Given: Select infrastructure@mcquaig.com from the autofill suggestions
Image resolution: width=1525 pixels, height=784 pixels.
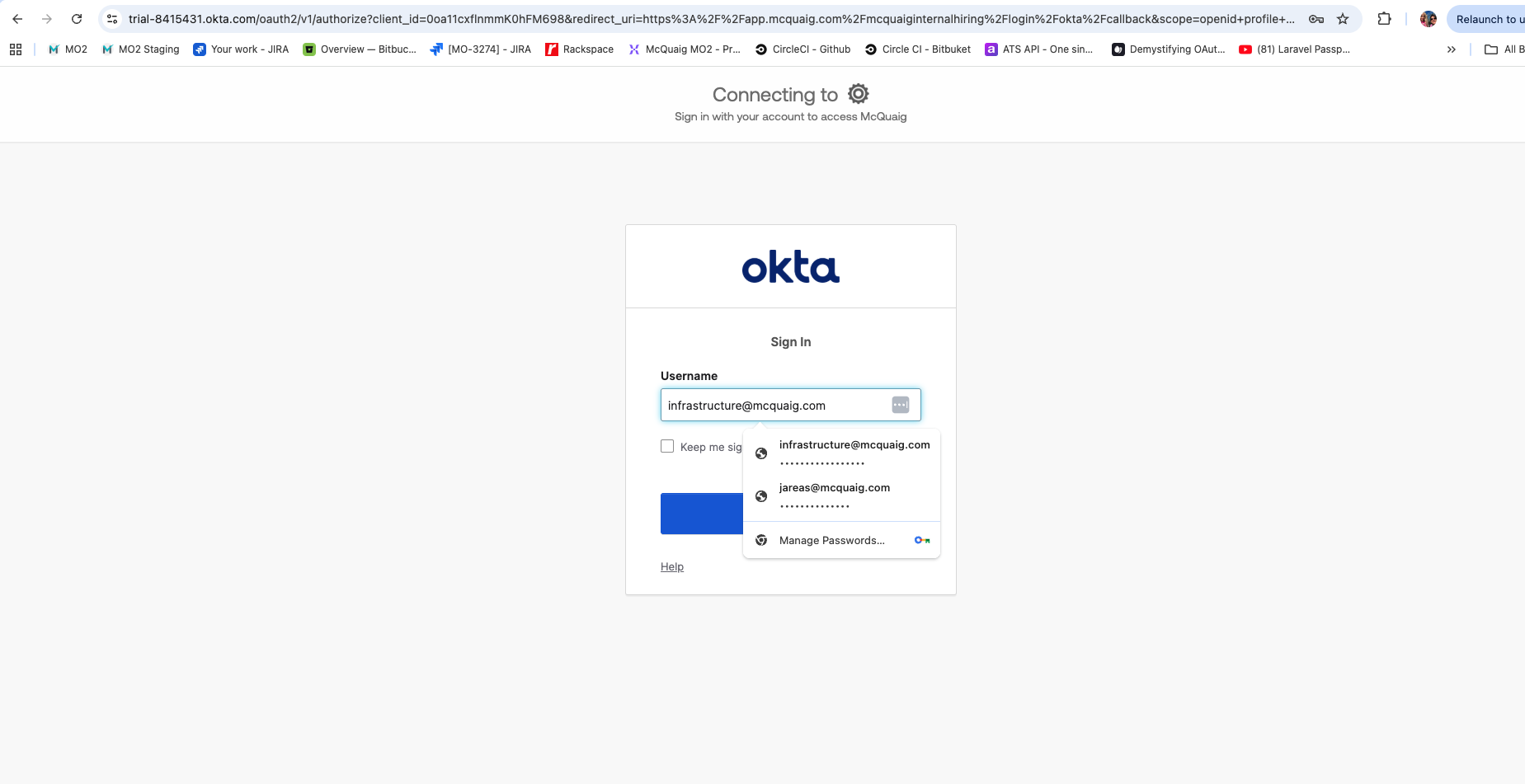Looking at the screenshot, I should 854,453.
